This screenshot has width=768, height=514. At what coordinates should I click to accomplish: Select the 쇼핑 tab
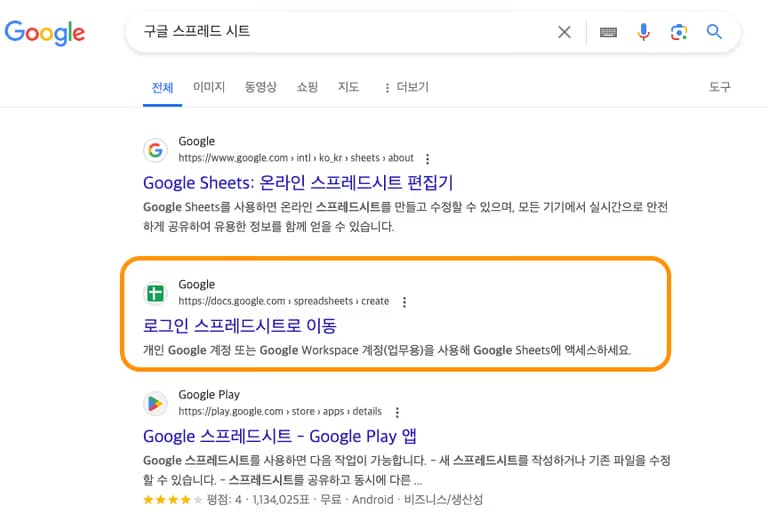point(307,87)
